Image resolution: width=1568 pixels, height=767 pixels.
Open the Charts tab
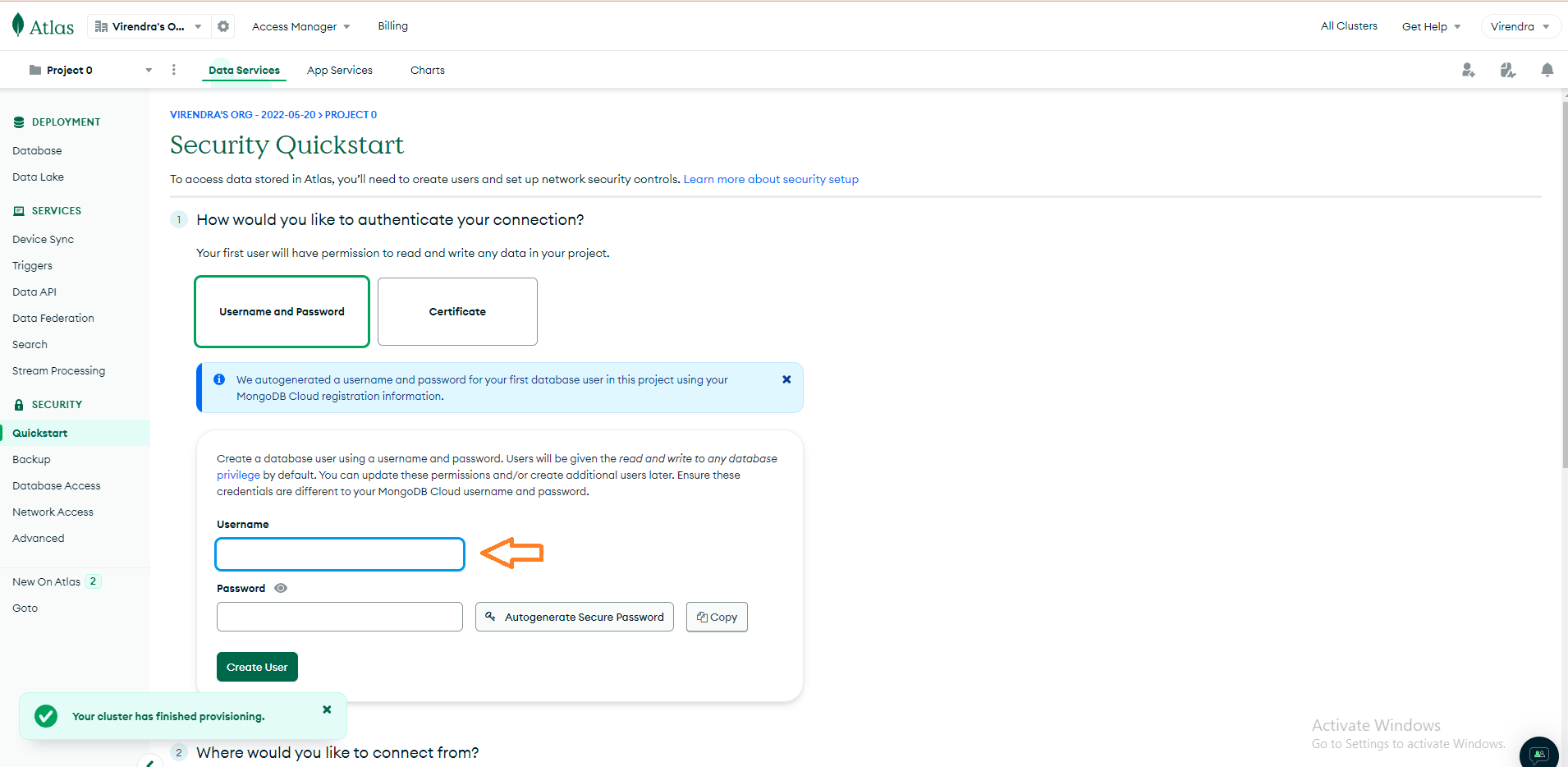pos(427,70)
